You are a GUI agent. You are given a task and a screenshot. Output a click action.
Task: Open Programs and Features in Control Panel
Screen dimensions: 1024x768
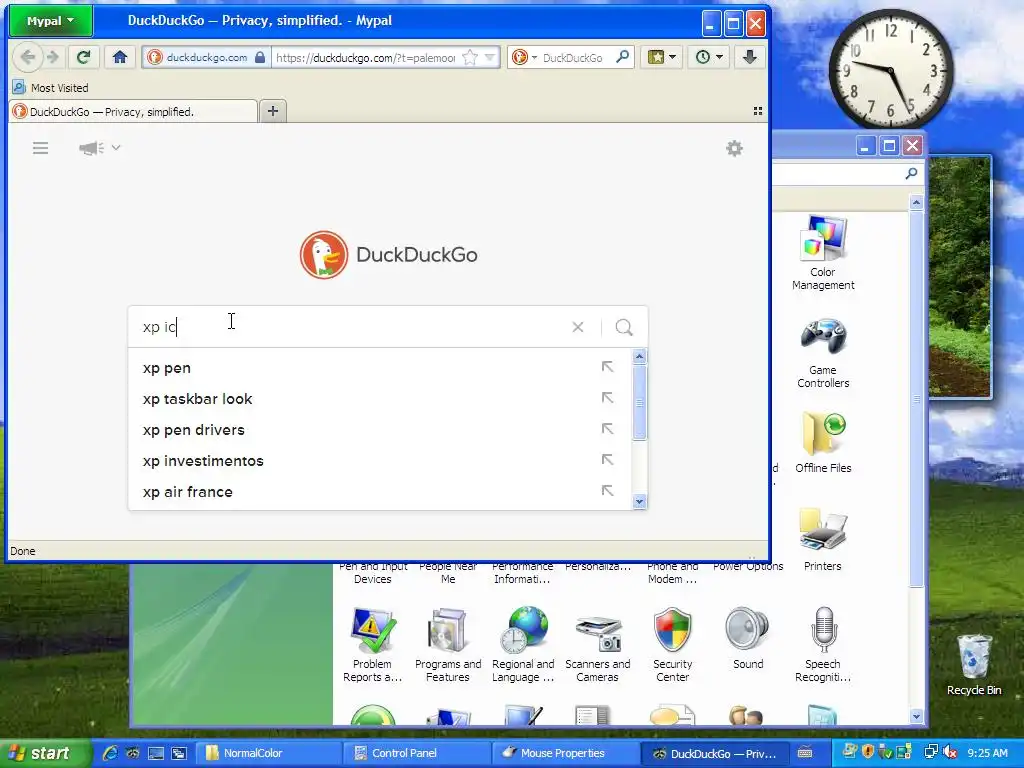point(448,645)
